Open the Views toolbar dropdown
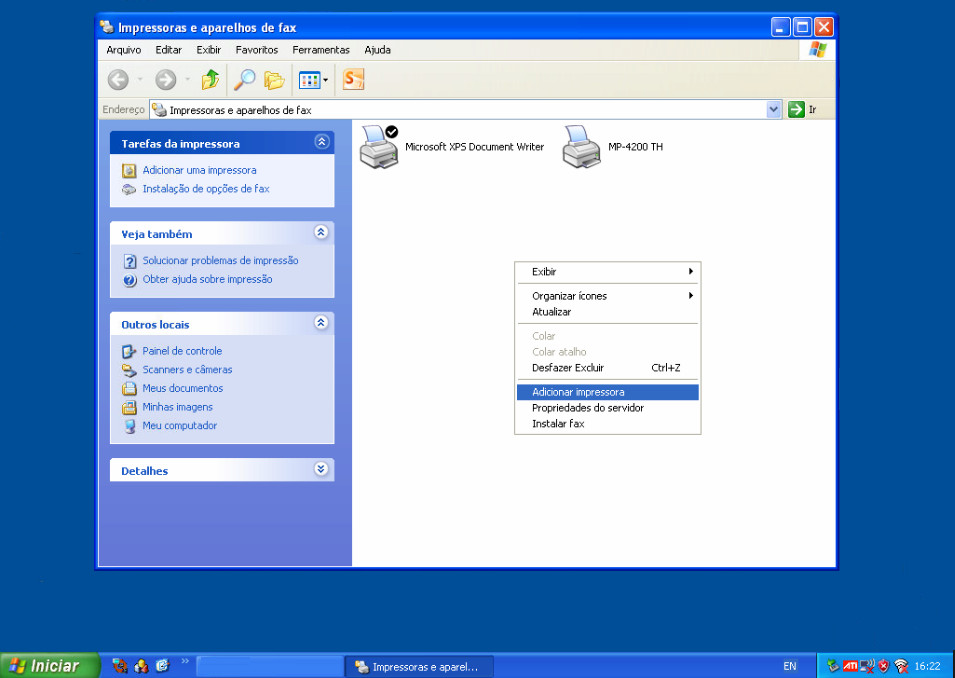The width and height of the screenshot is (955, 678). tap(314, 80)
